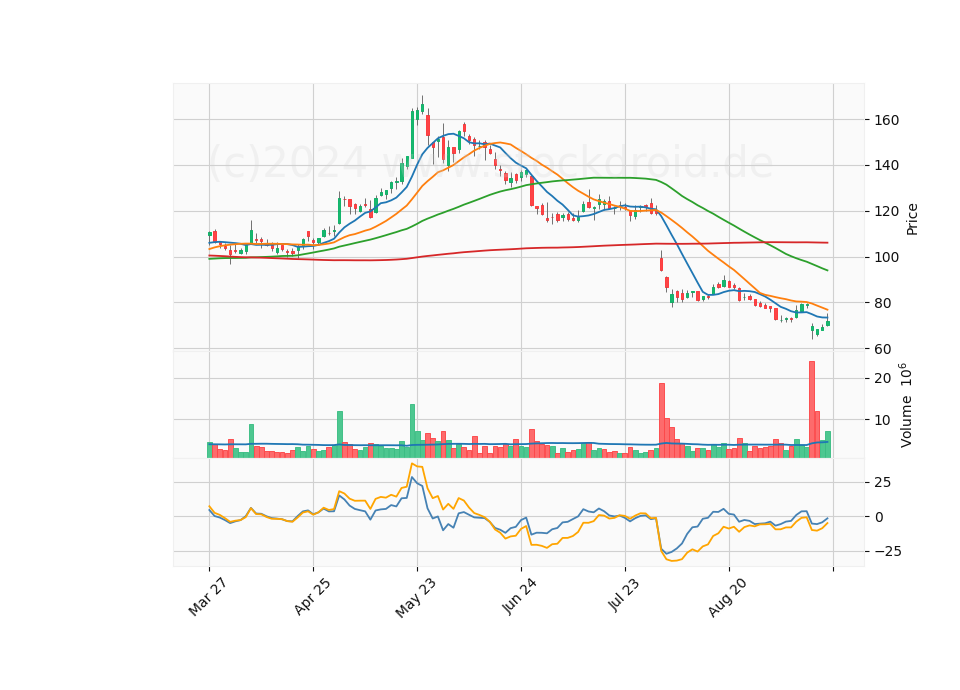The height and width of the screenshot is (690, 960).
Task: Click the 120 price axis value
Action: pyautogui.click(x=887, y=211)
